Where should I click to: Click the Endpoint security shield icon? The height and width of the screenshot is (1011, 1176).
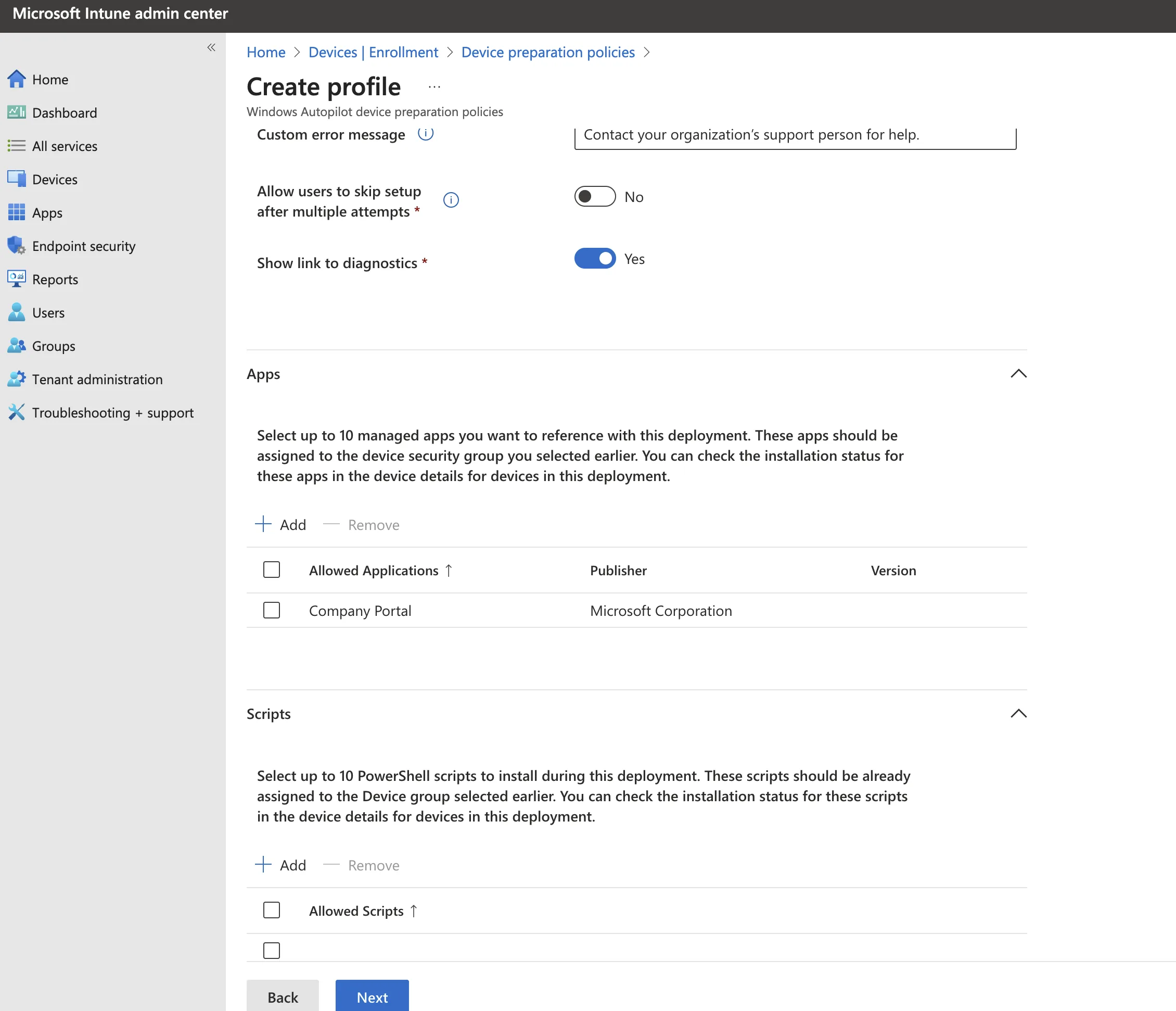tap(16, 245)
